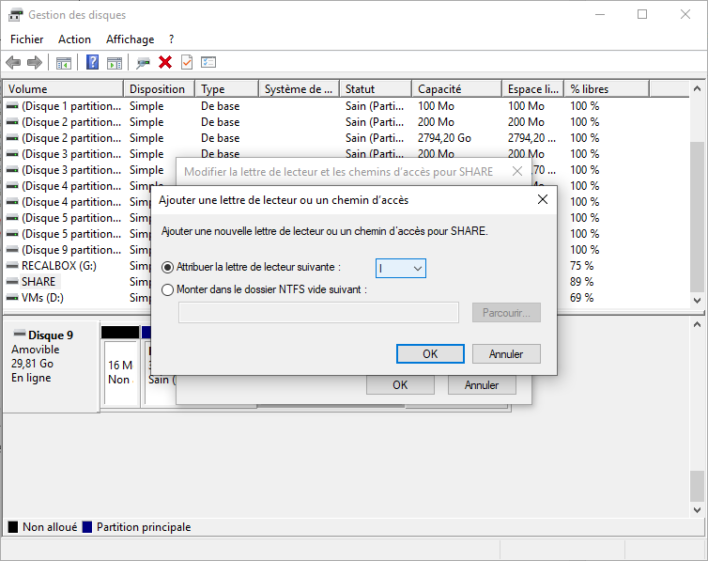Click the show/hide console tree icon

coord(64,63)
